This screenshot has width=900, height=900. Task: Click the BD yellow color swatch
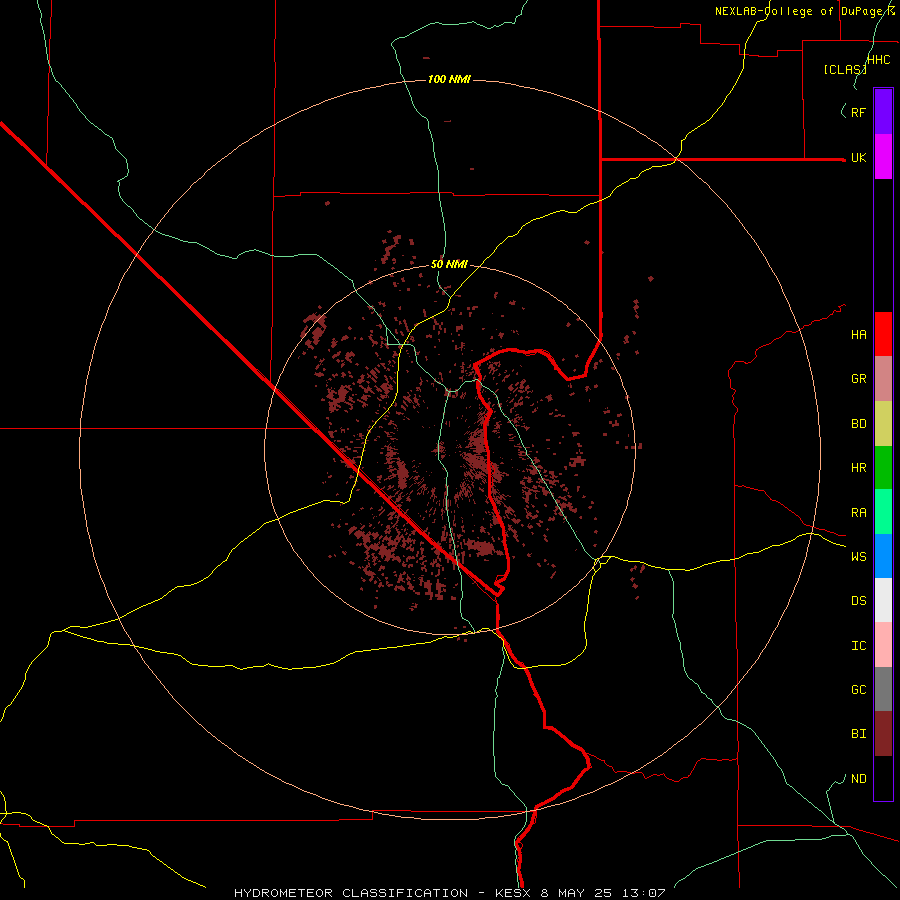[x=883, y=424]
